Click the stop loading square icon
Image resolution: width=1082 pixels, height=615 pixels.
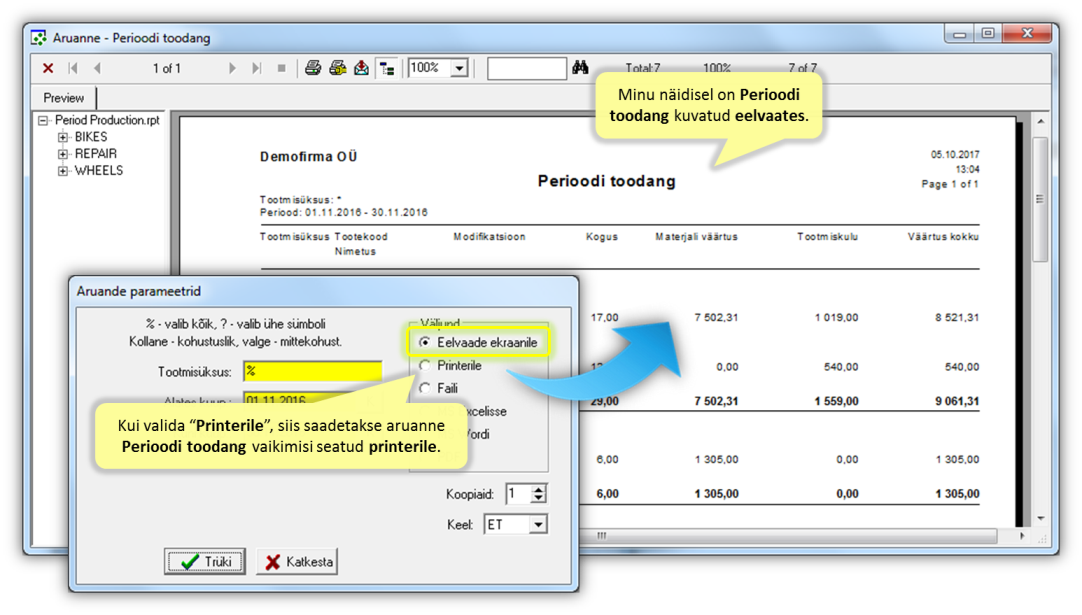point(282,68)
